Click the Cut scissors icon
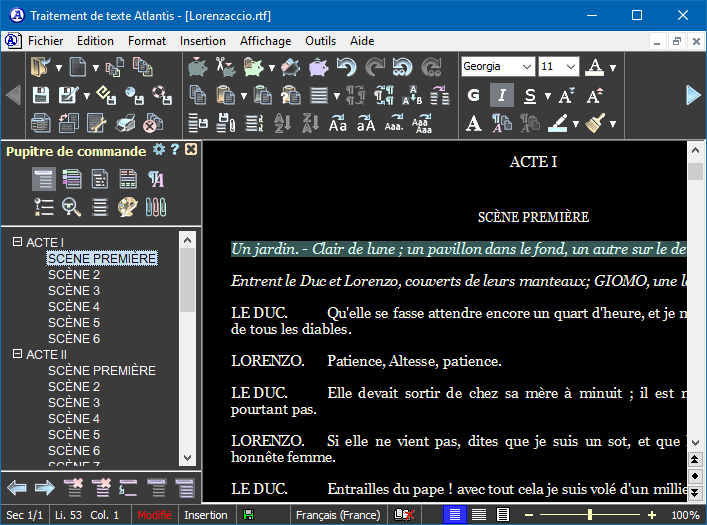 coord(225,67)
